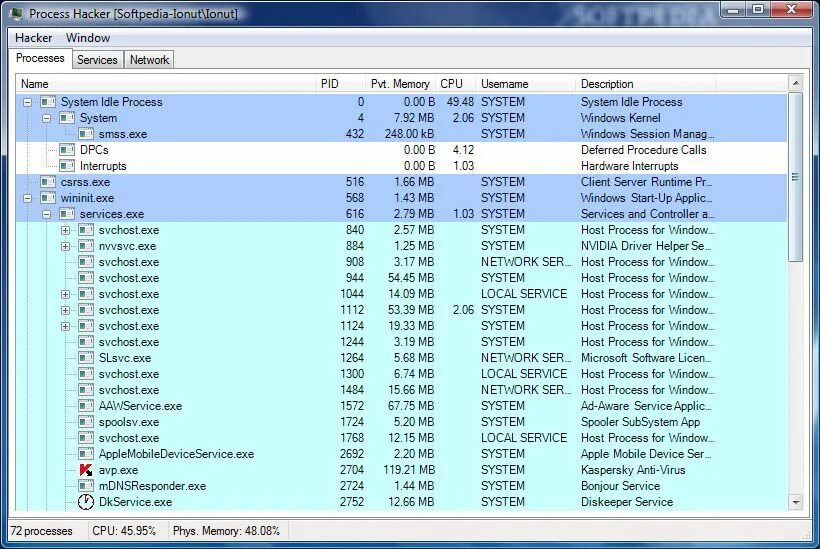Click the scrollbar down arrow
Viewport: 820px width, 549px height.
click(x=795, y=502)
